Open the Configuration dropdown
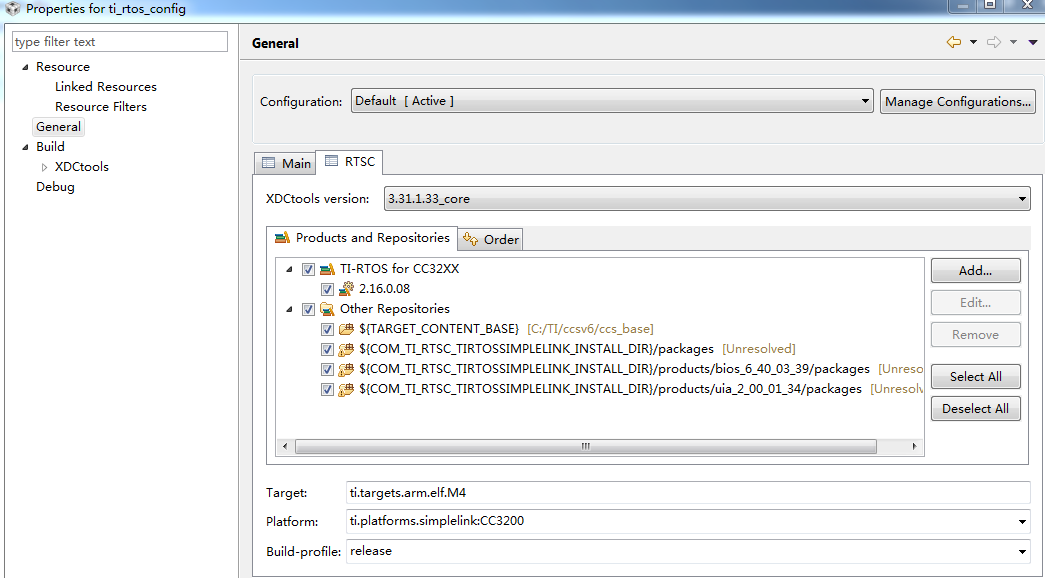Image resolution: width=1045 pixels, height=578 pixels. click(x=612, y=101)
